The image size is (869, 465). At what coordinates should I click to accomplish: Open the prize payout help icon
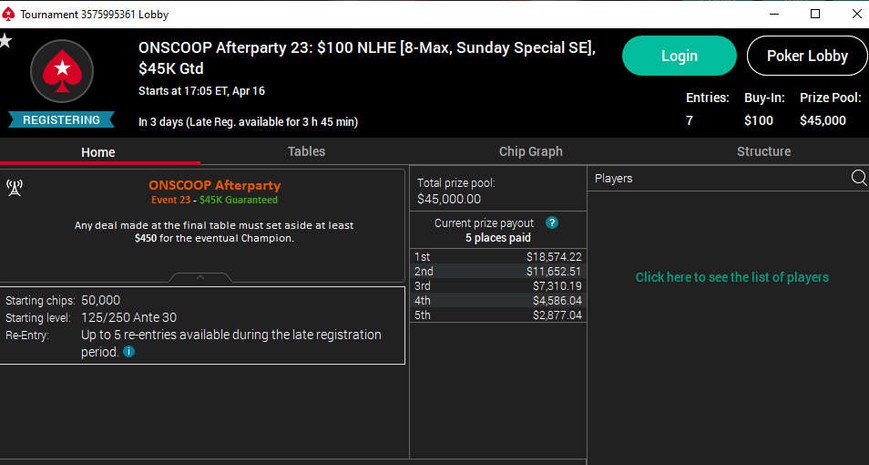[x=551, y=223]
